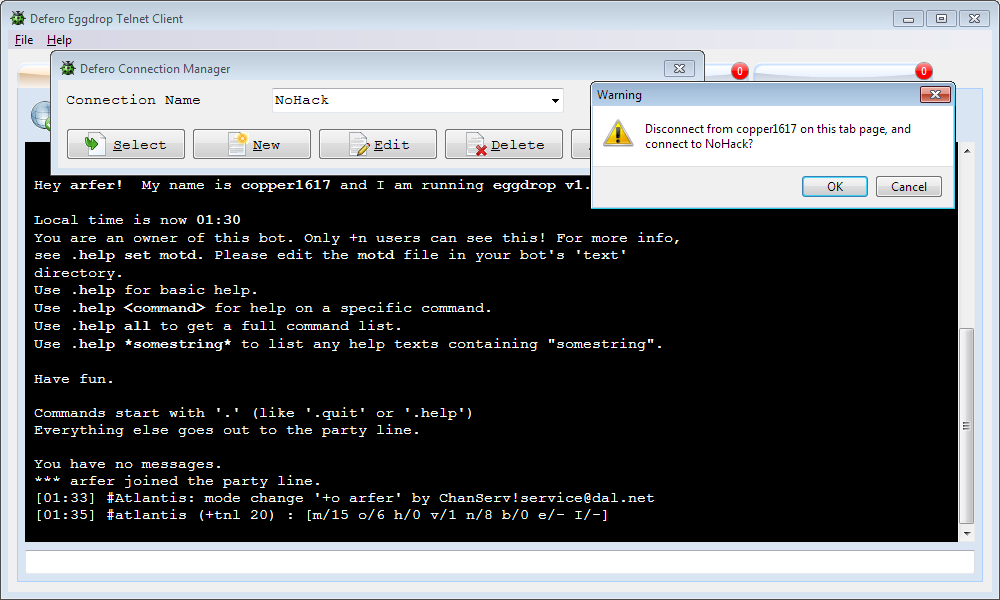The height and width of the screenshot is (600, 1000).
Task: Open the Connection Name dropdown arrow
Action: tap(555, 101)
